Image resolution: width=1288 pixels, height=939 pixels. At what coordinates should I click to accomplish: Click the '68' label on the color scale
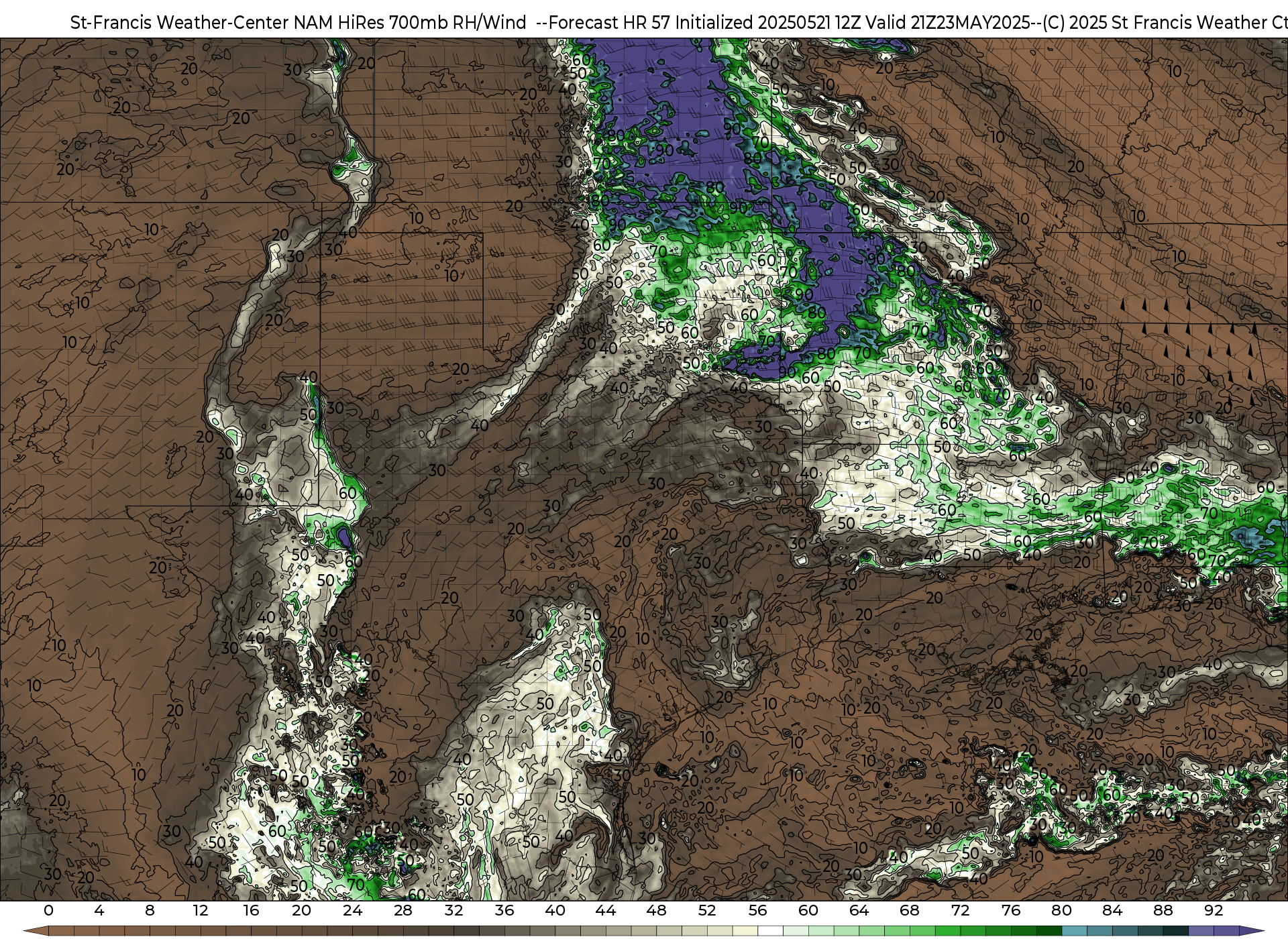(910, 911)
